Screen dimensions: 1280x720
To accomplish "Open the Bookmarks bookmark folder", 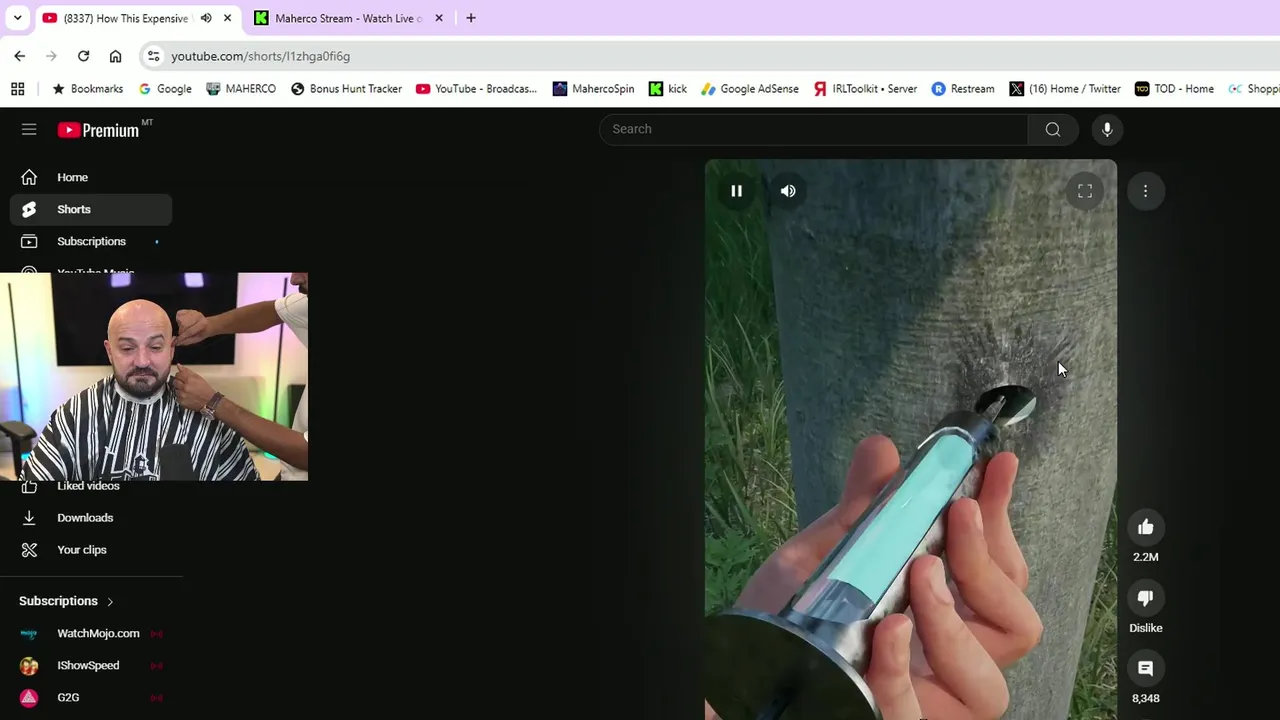I will pos(88,89).
